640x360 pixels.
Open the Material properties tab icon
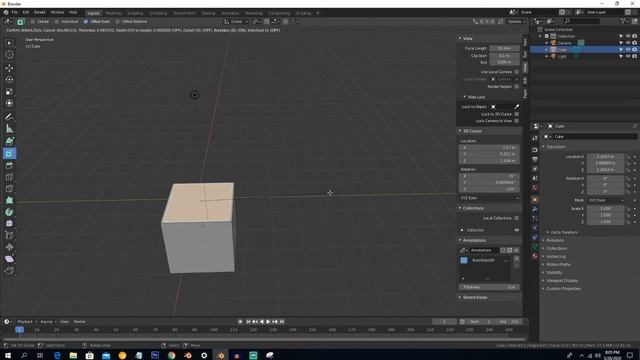coord(535,256)
